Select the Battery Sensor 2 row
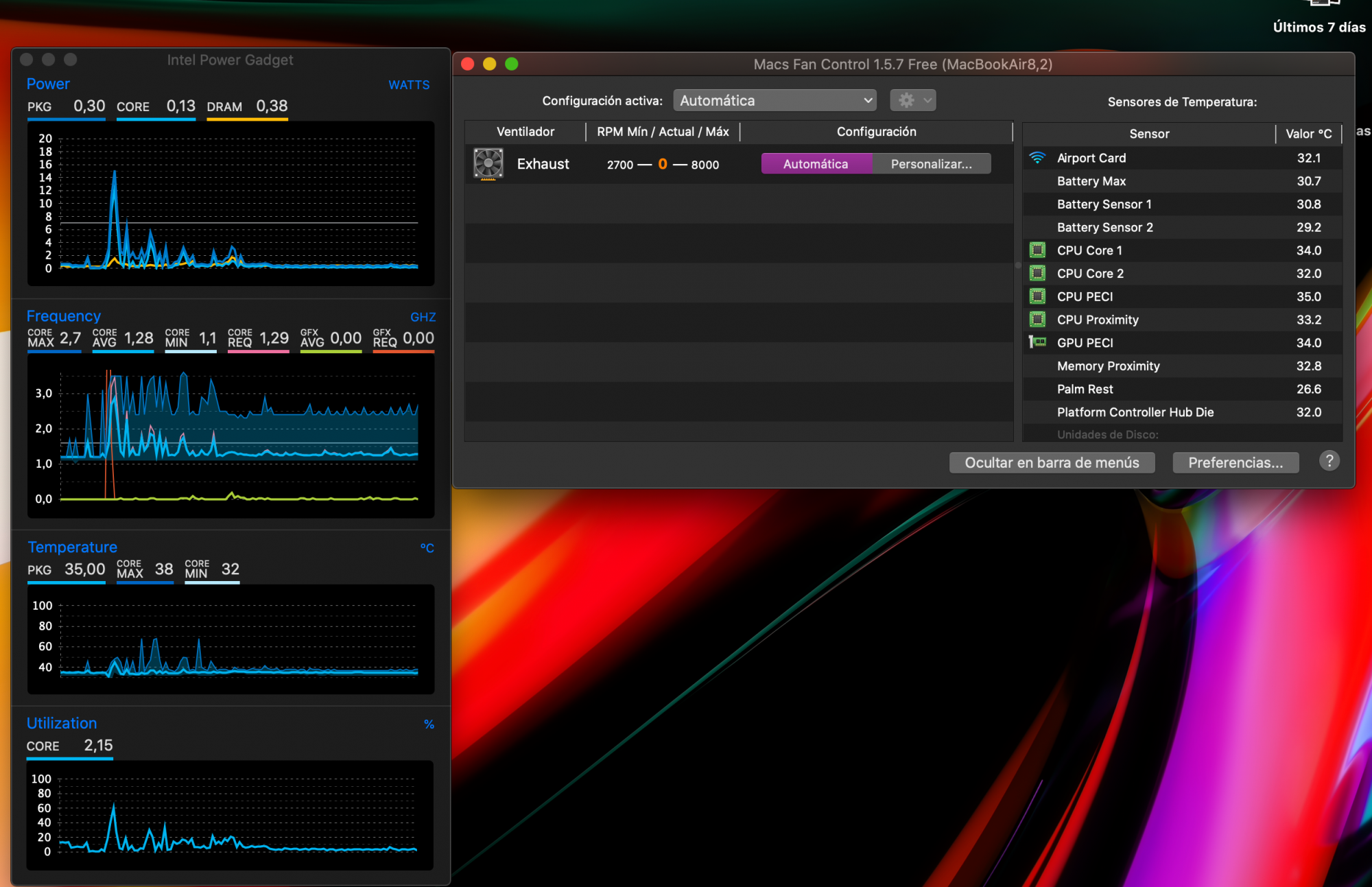 pos(1182,227)
